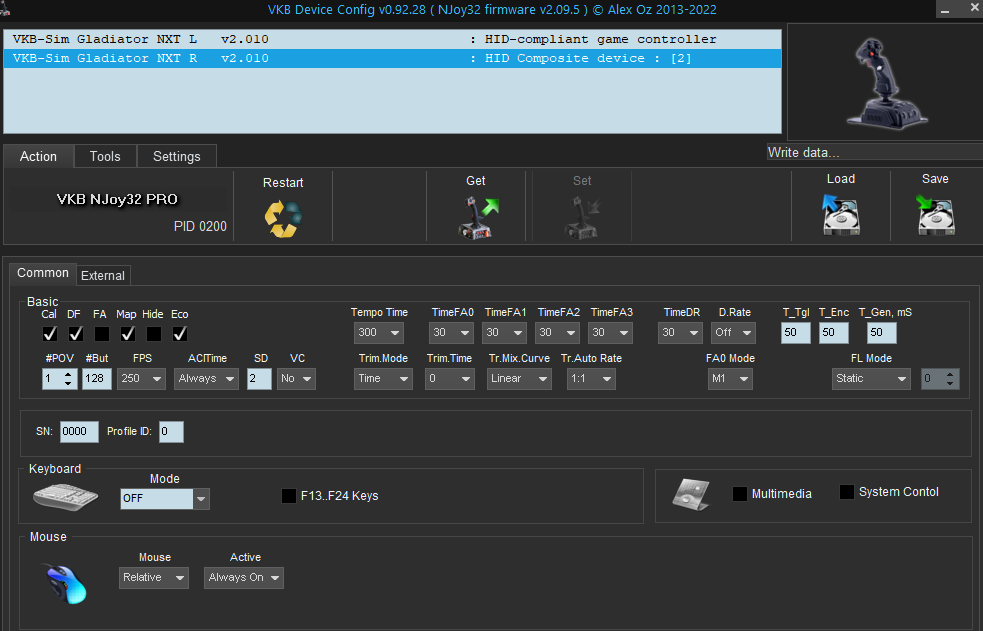Switch to the Common tab
The width and height of the screenshot is (983, 631).
pos(43,273)
